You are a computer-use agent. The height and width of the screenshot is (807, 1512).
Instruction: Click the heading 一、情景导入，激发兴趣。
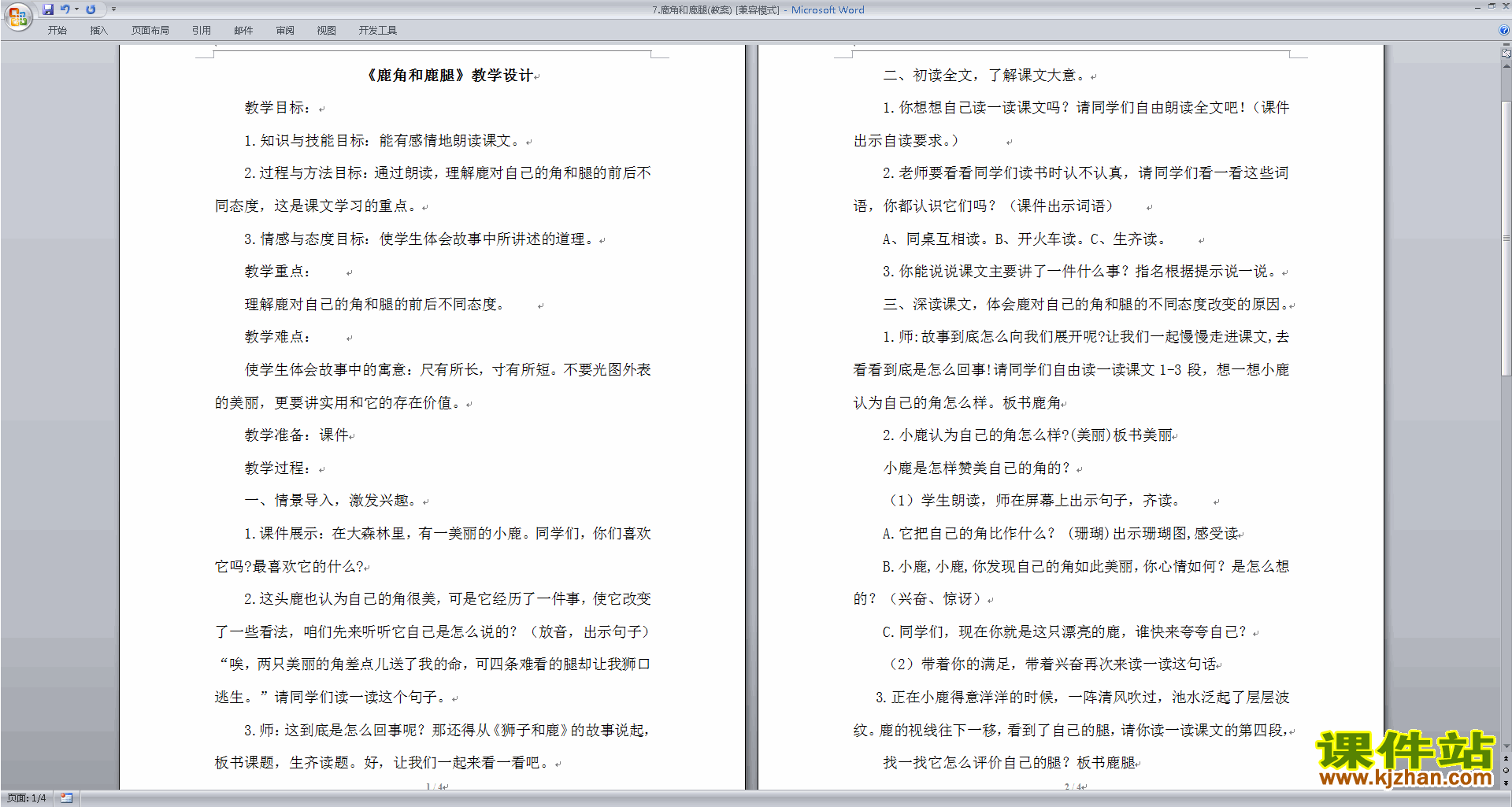pyautogui.click(x=331, y=501)
